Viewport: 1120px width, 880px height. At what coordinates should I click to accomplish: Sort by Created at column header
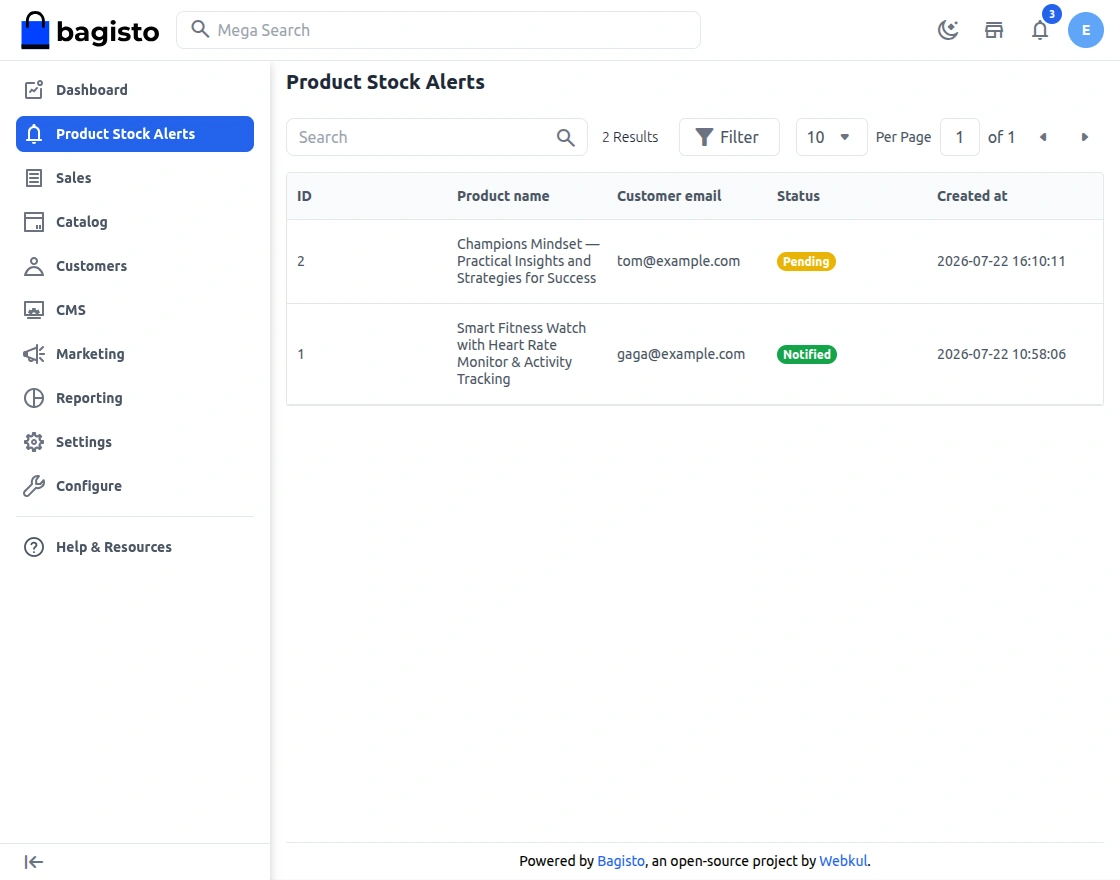click(972, 196)
